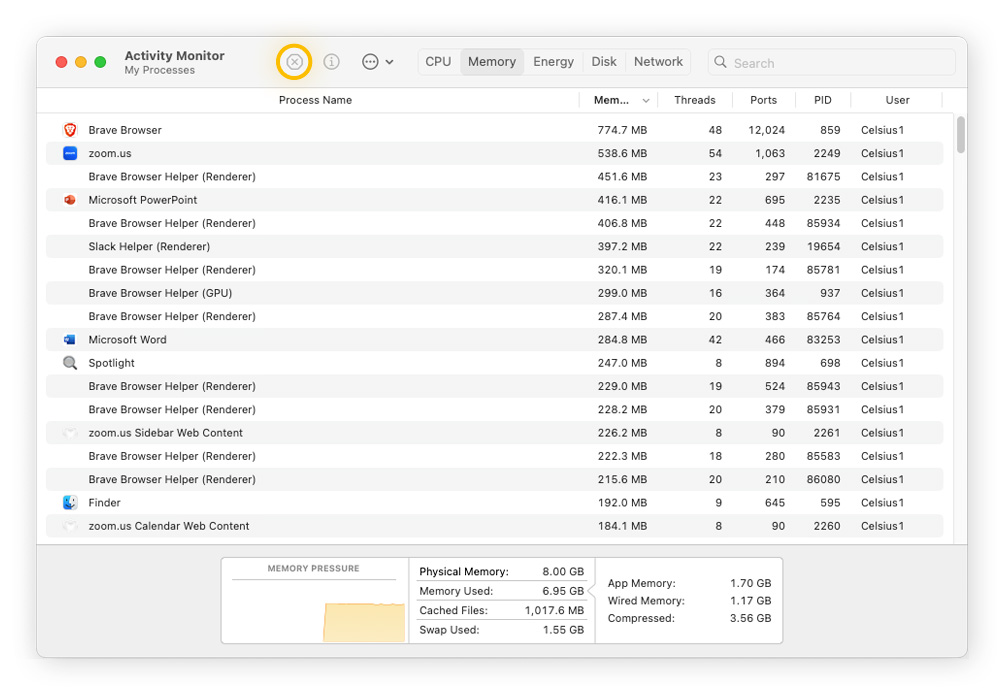Click the Microsoft Word icon
This screenshot has height=694, width=1005.
[x=70, y=340]
